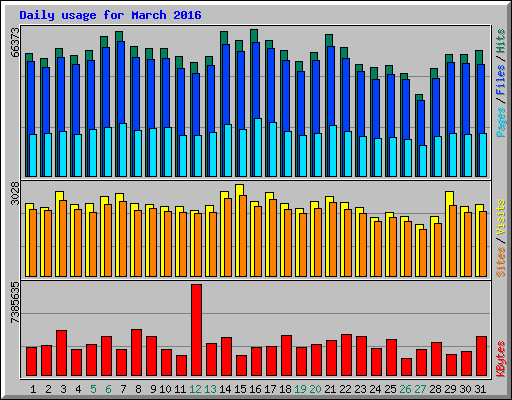This screenshot has height=400, width=512.
Task: Select day 21 label on the x-axis
Action: pos(330,389)
